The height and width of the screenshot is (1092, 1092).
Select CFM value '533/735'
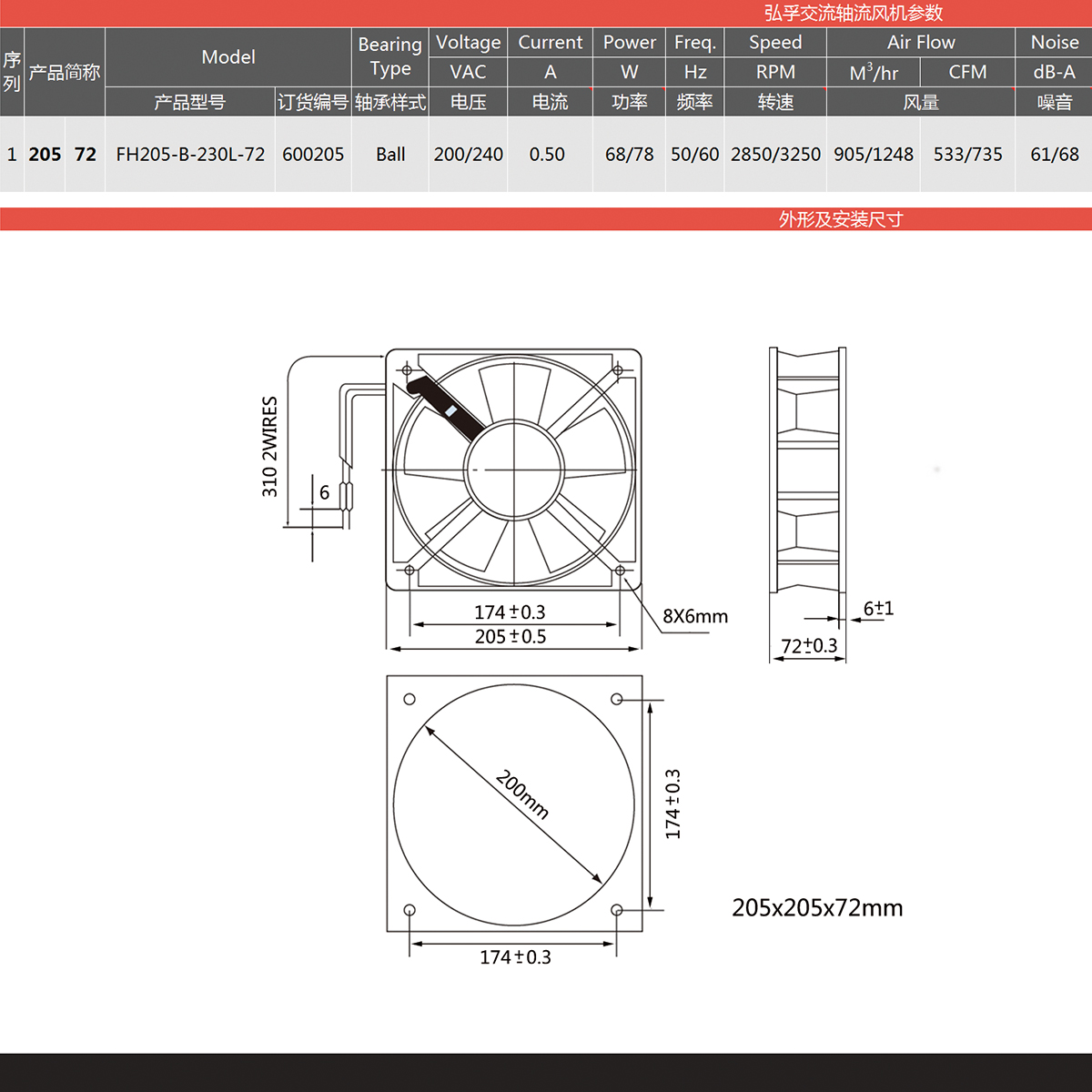967,155
